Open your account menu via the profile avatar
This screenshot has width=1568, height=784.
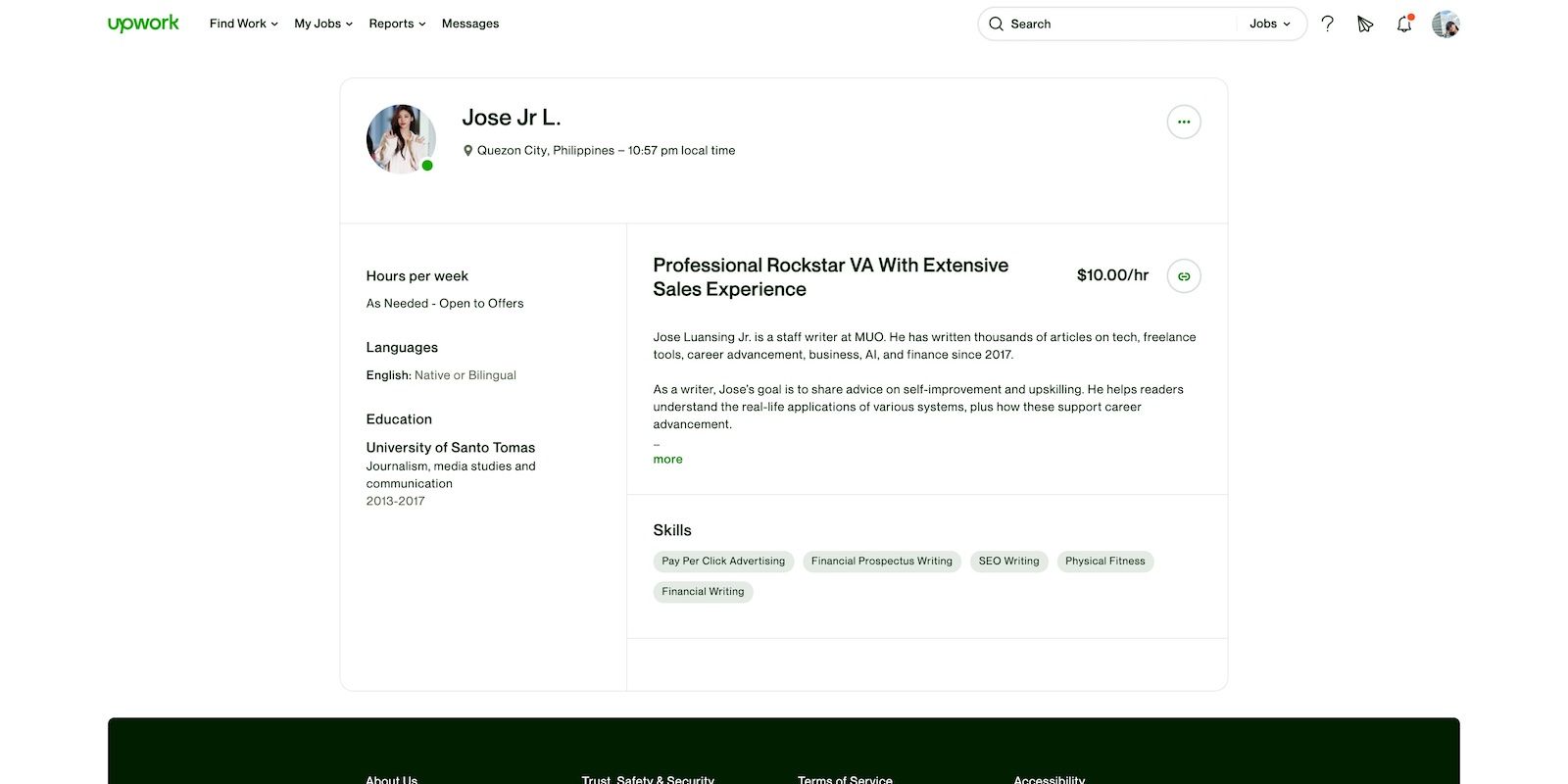1444,24
